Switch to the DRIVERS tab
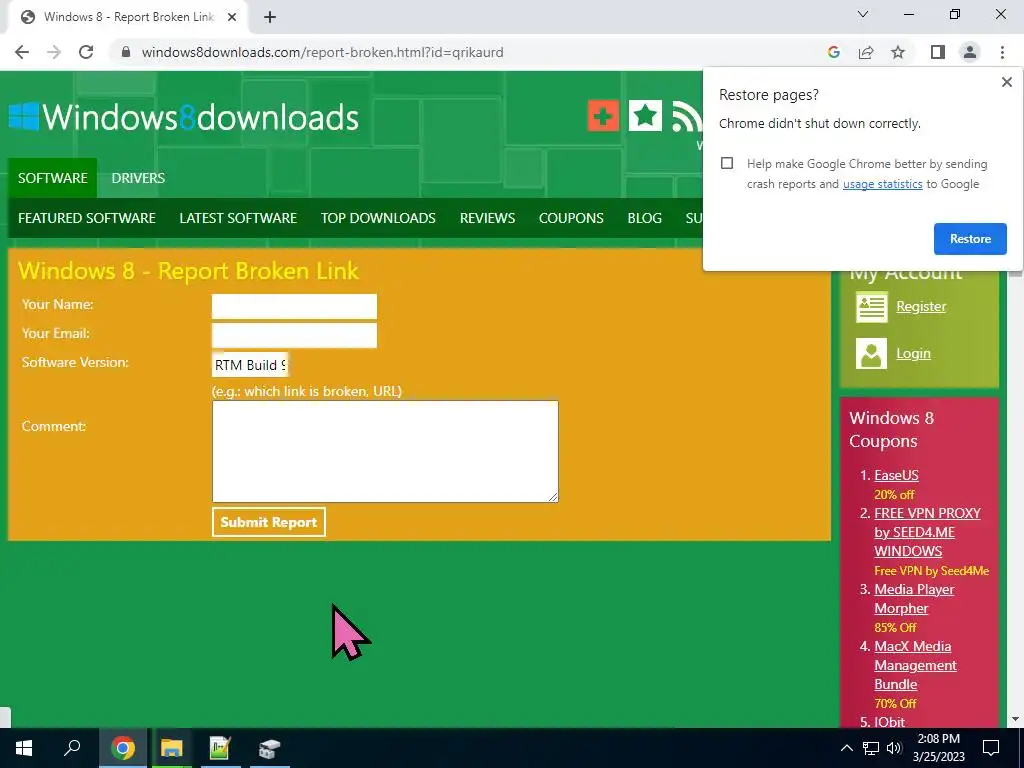Screen dimensions: 1024x768 138,178
